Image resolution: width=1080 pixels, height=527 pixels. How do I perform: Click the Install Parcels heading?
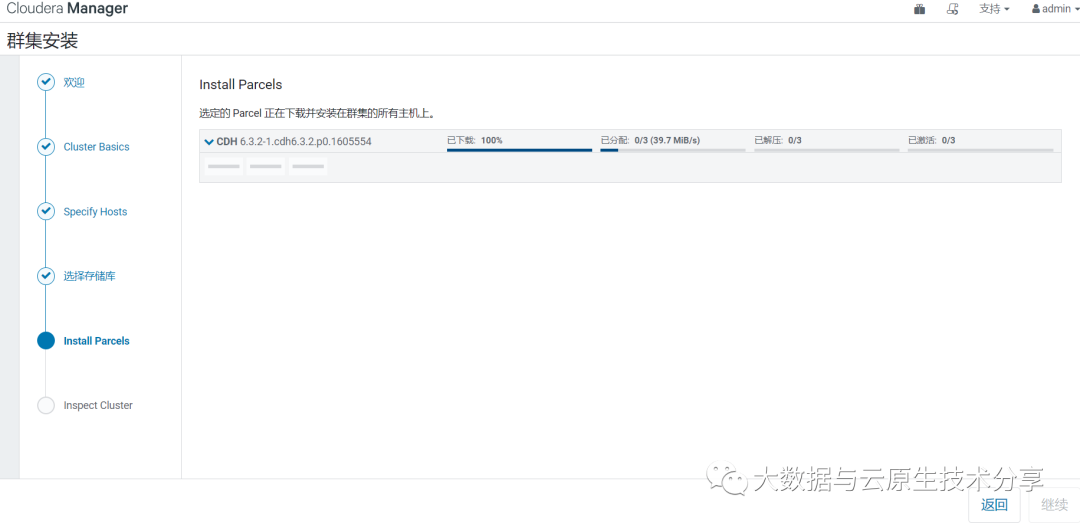240,85
